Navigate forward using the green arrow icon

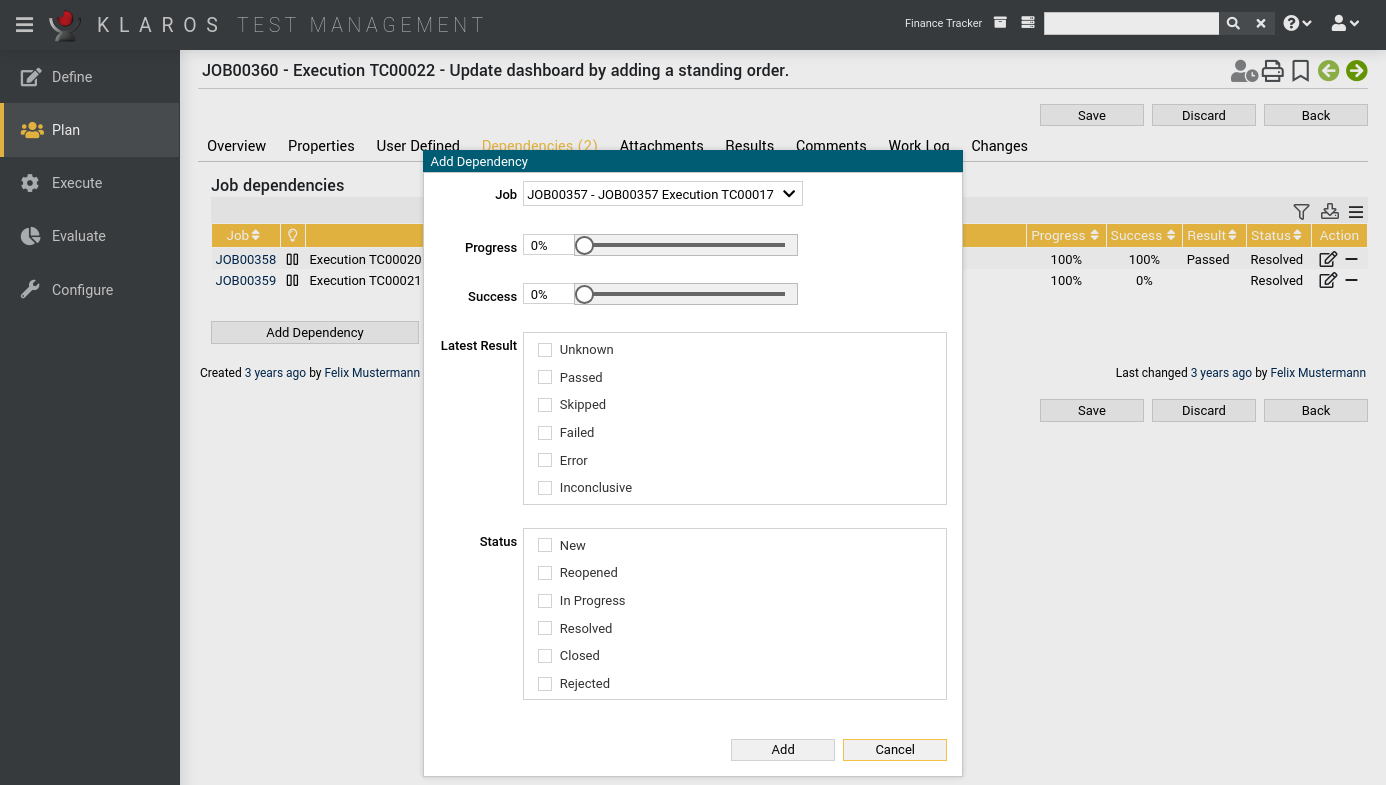tap(1357, 71)
